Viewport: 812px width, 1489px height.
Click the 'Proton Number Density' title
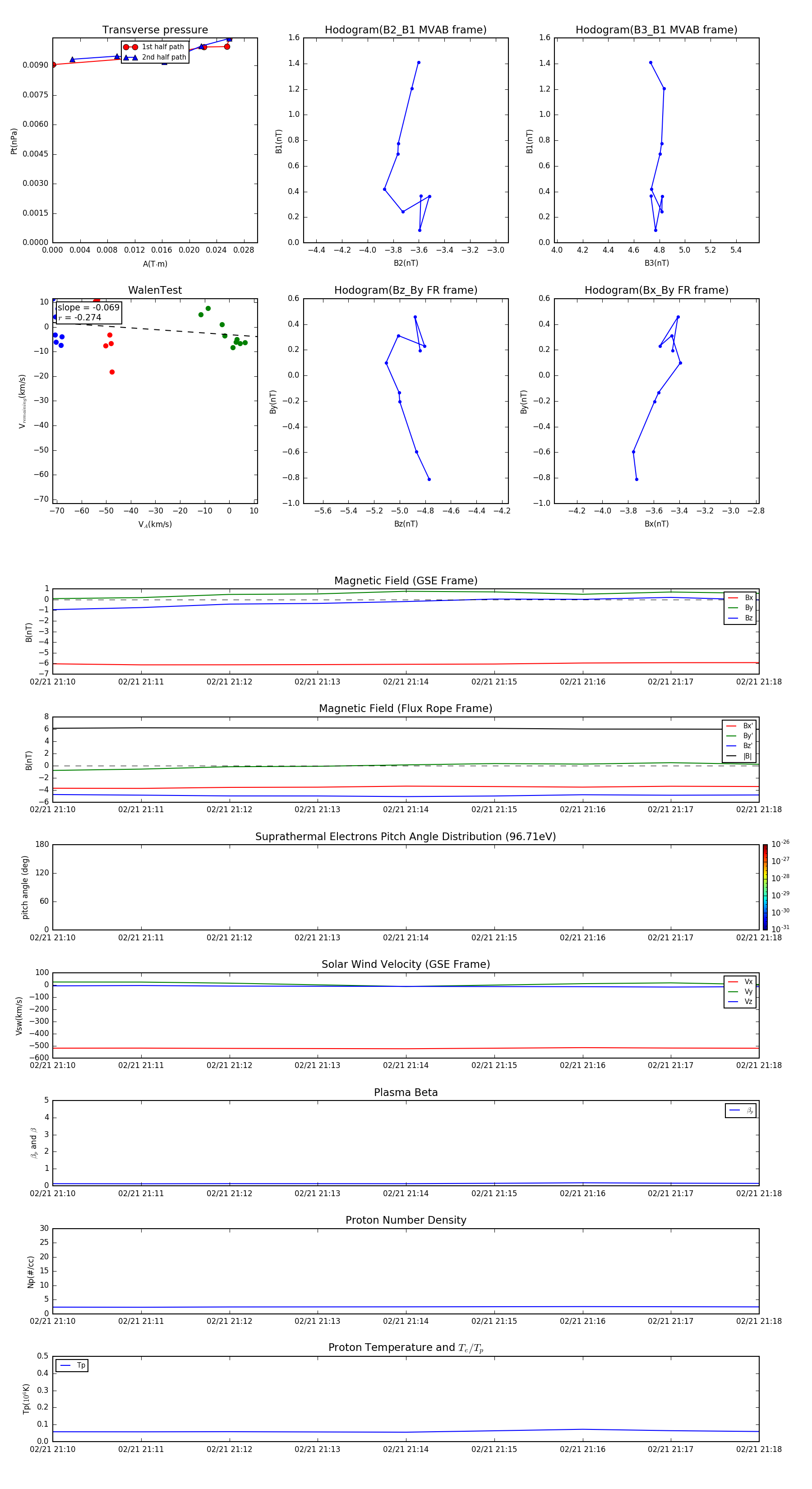click(x=406, y=1220)
